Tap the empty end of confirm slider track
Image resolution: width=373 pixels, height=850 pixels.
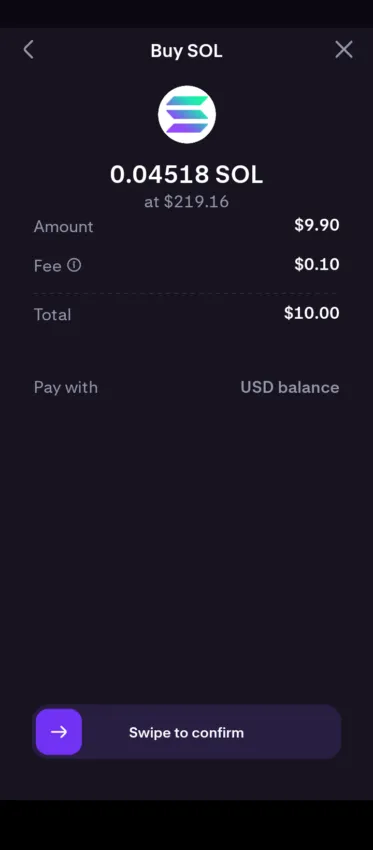pyautogui.click(x=304, y=732)
